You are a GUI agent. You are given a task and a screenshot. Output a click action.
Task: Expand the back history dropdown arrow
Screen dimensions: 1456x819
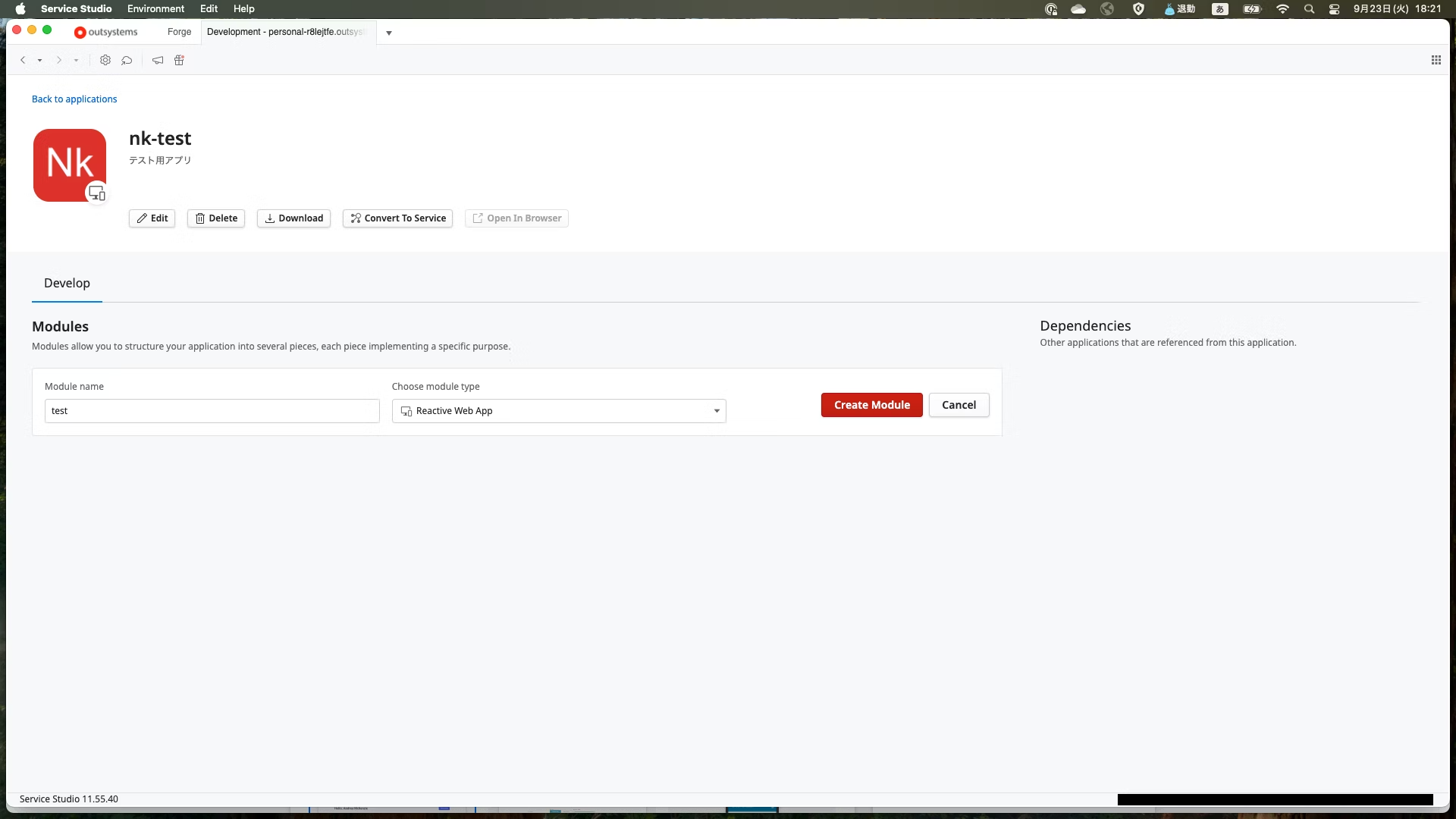coord(39,61)
